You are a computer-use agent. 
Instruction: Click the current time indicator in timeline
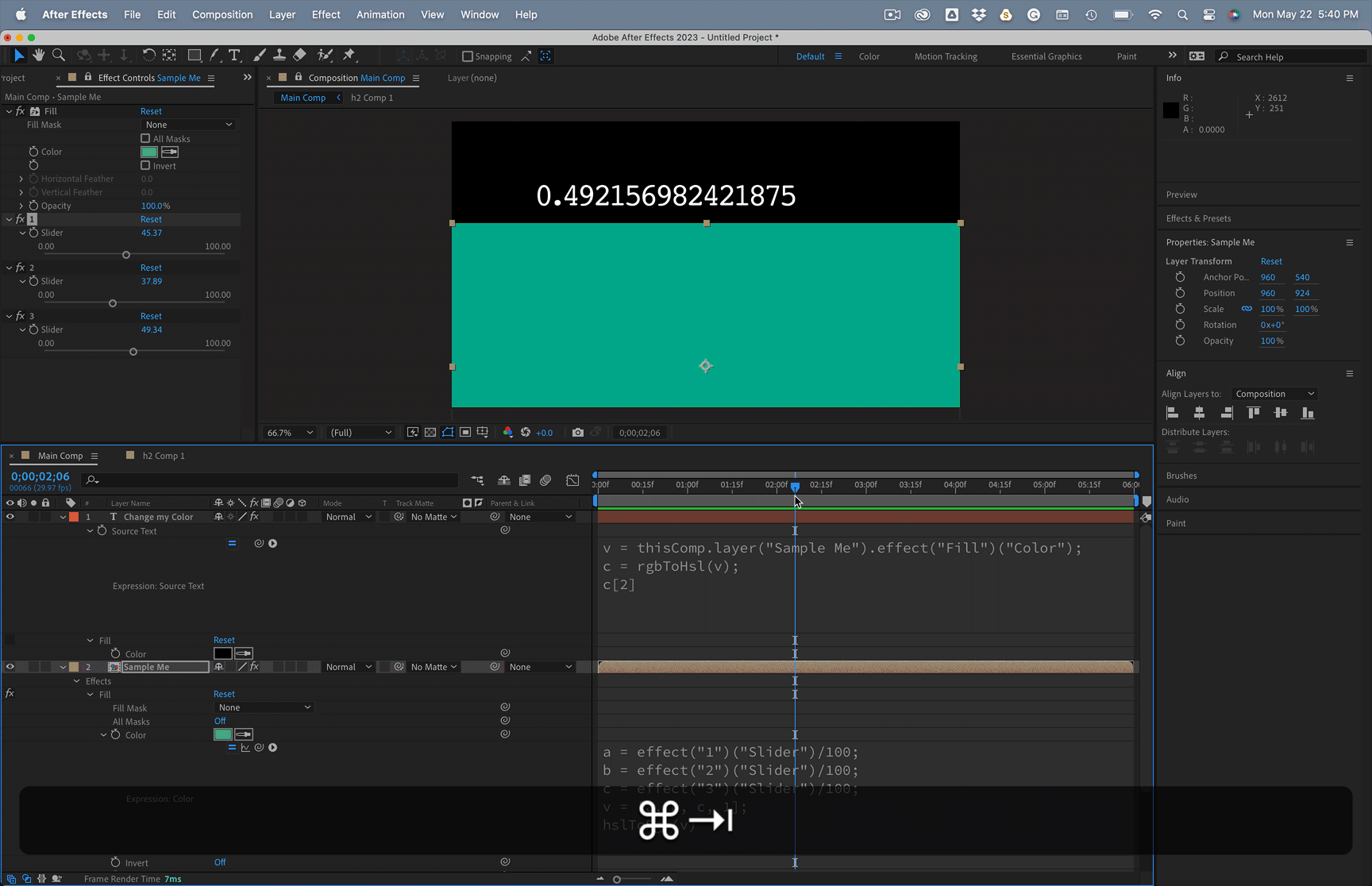point(795,487)
